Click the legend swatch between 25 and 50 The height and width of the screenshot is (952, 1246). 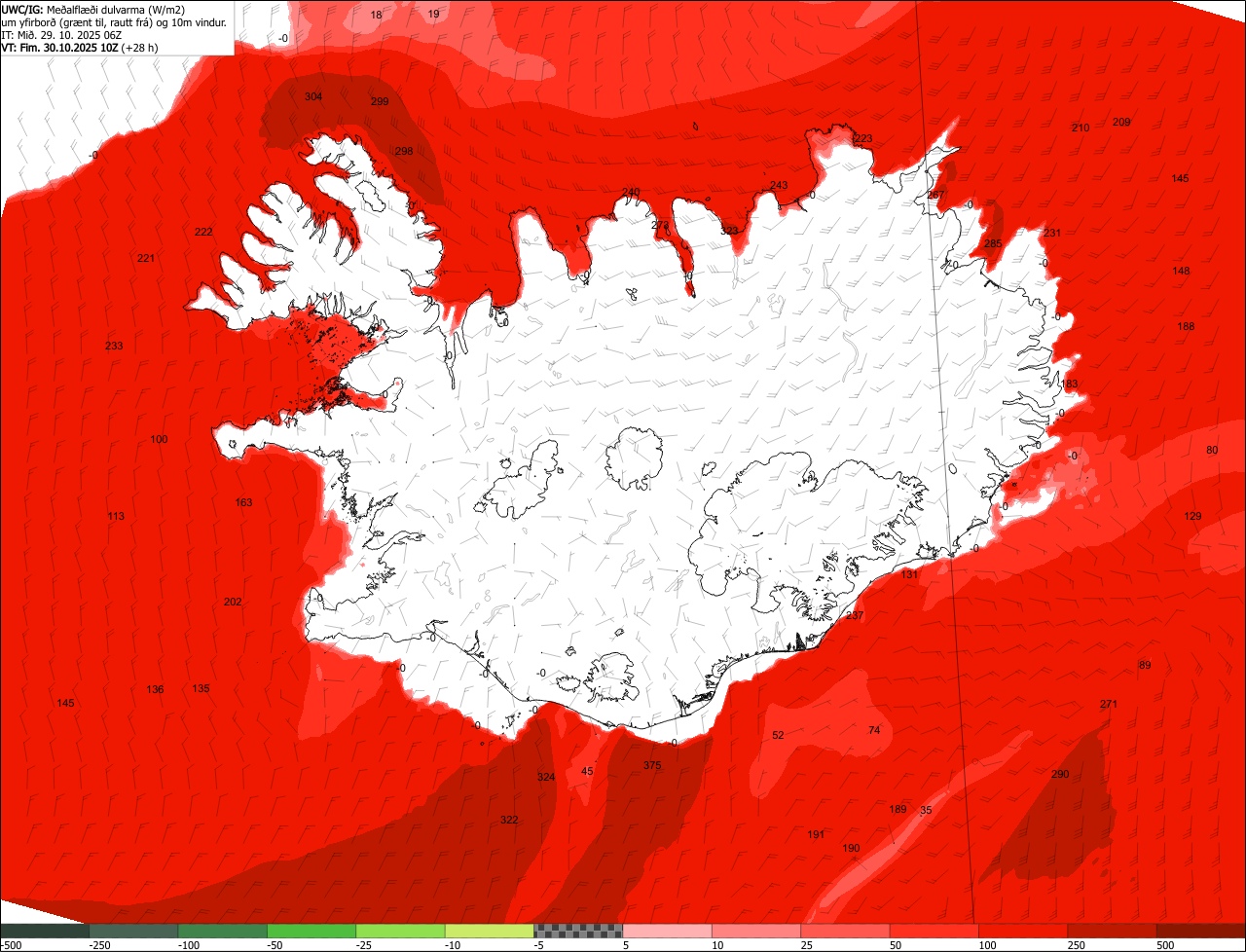coord(846,931)
